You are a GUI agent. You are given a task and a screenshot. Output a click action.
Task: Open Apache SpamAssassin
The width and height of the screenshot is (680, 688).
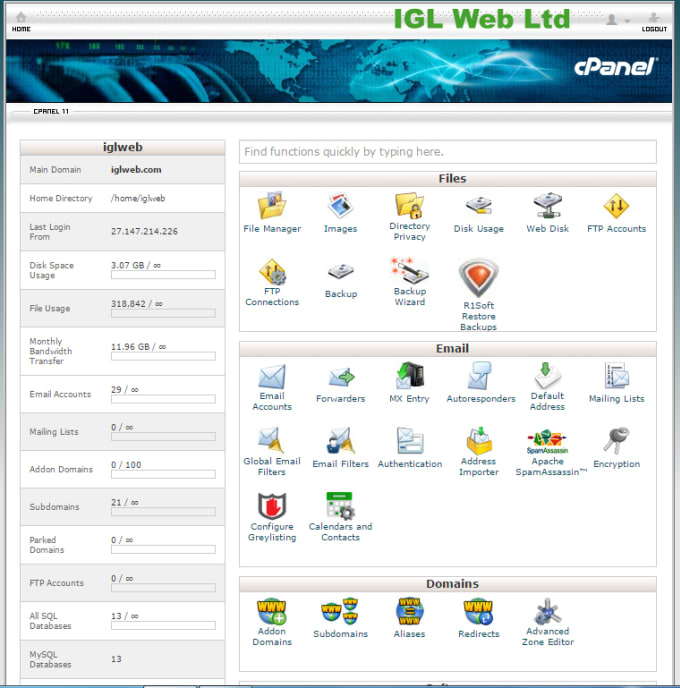click(551, 453)
